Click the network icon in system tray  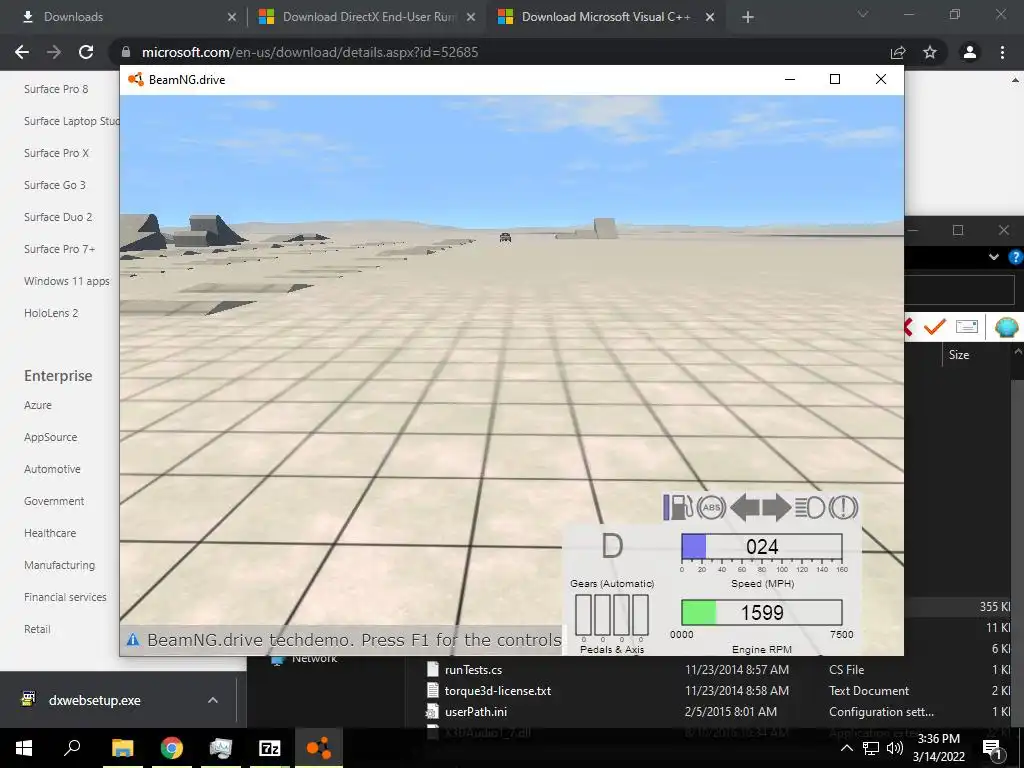(871, 748)
